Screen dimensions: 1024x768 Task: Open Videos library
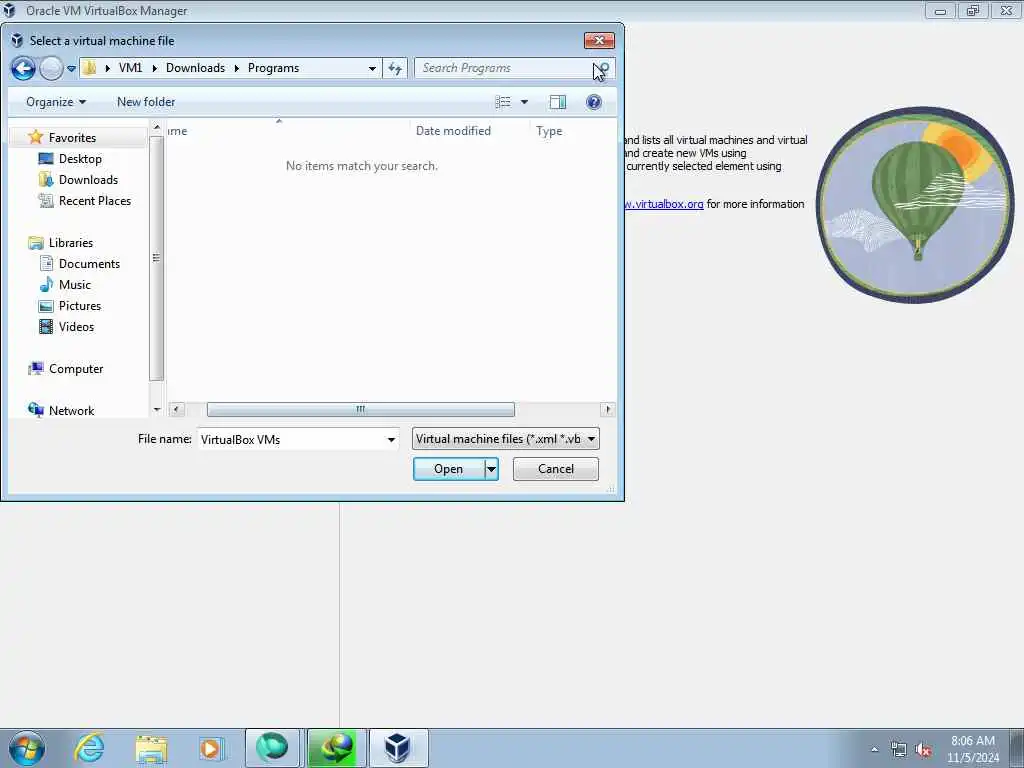pos(76,327)
